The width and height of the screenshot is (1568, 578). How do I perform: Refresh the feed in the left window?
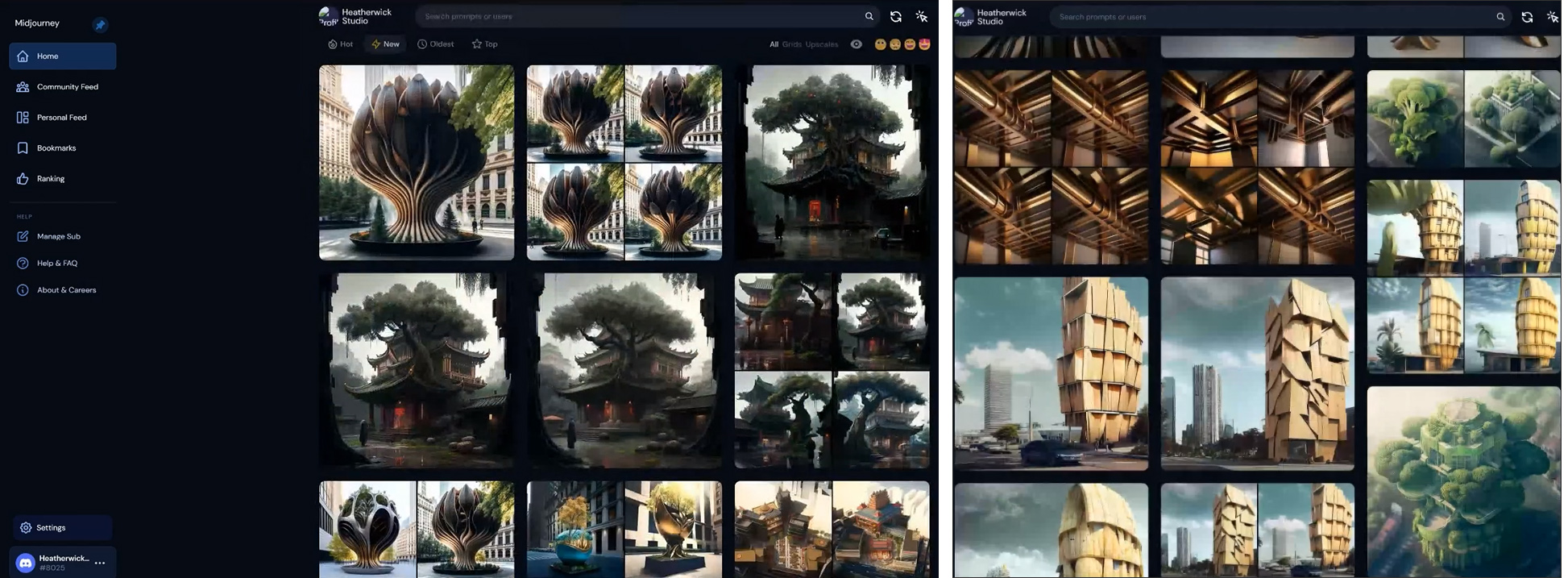pyautogui.click(x=895, y=16)
